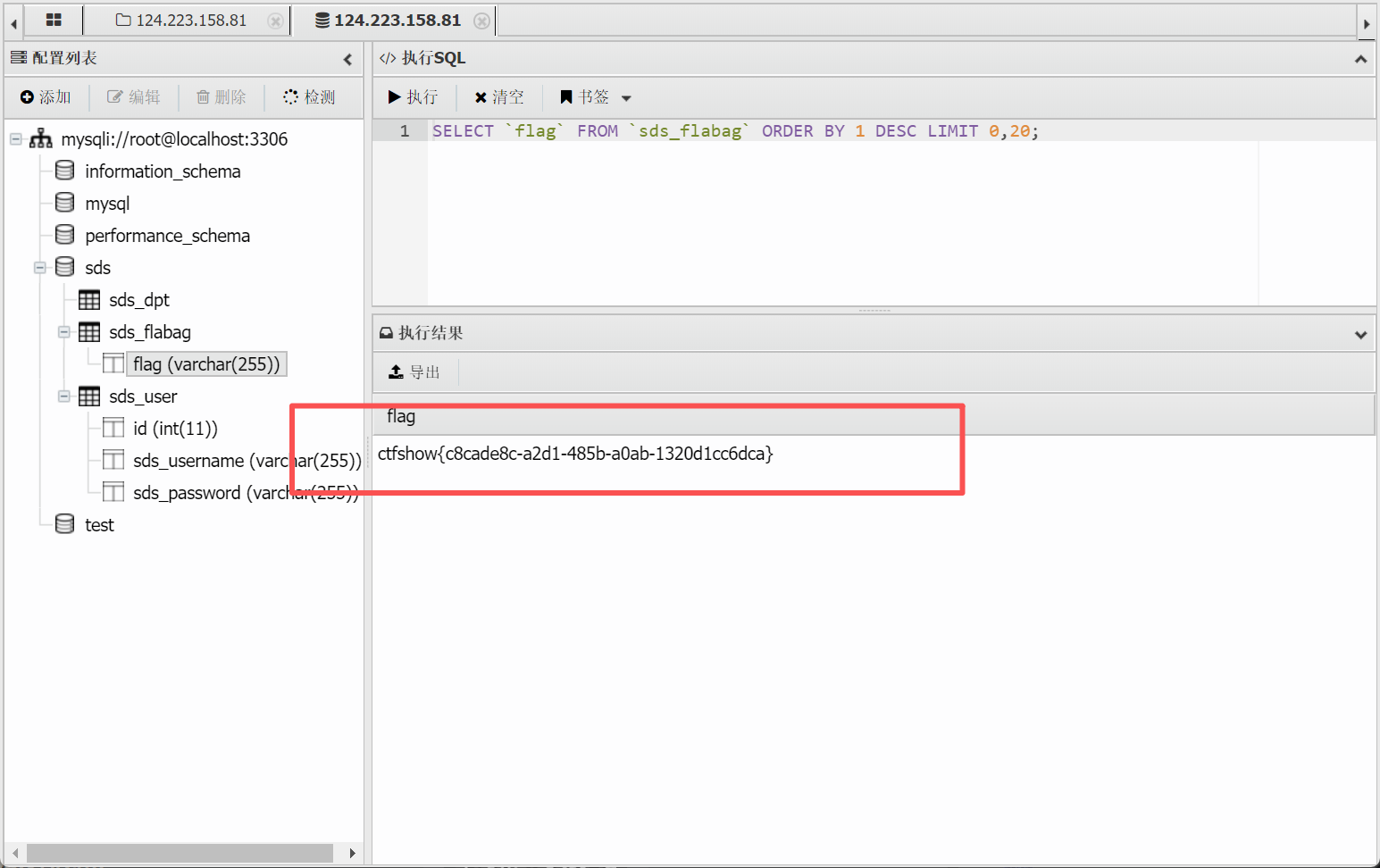Viewport: 1380px width, 868px height.
Task: Select the sds_user table
Action: (x=143, y=396)
